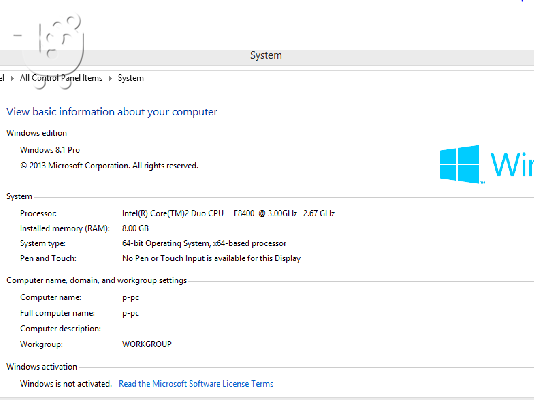Image resolution: width=534 pixels, height=400 pixels.
Task: Open the Microsoft Software License Terms link
Action: tap(196, 384)
